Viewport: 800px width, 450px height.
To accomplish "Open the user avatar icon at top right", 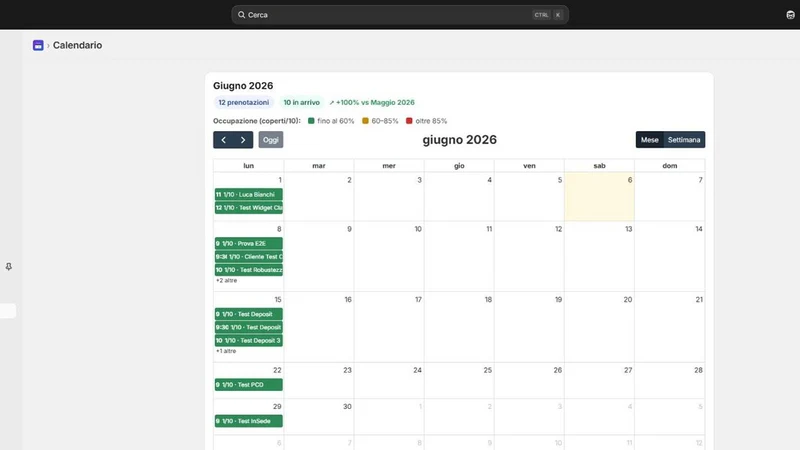I will click(x=790, y=15).
